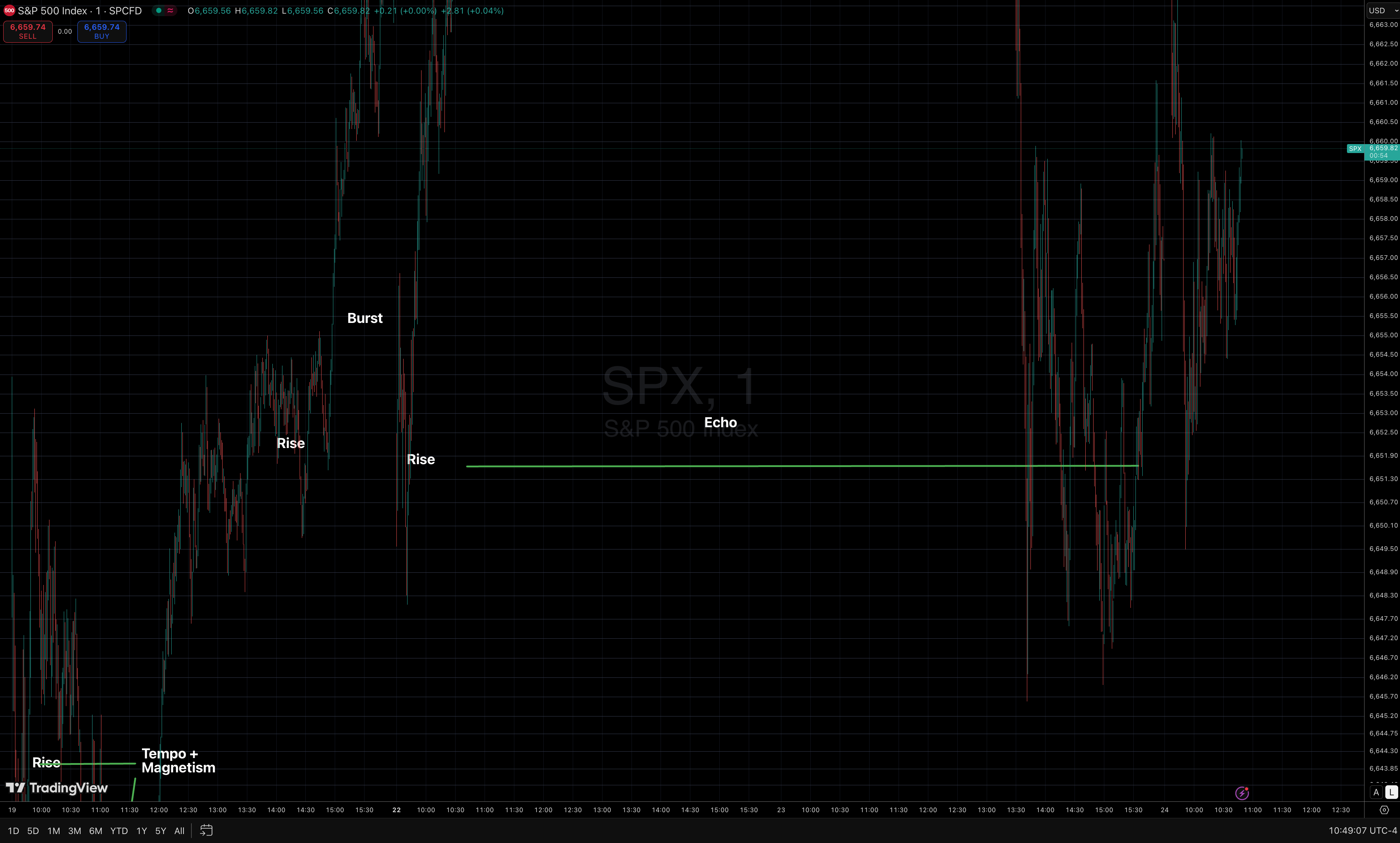This screenshot has height=843, width=1400.
Task: Select the 1D time range tab
Action: coord(14,831)
